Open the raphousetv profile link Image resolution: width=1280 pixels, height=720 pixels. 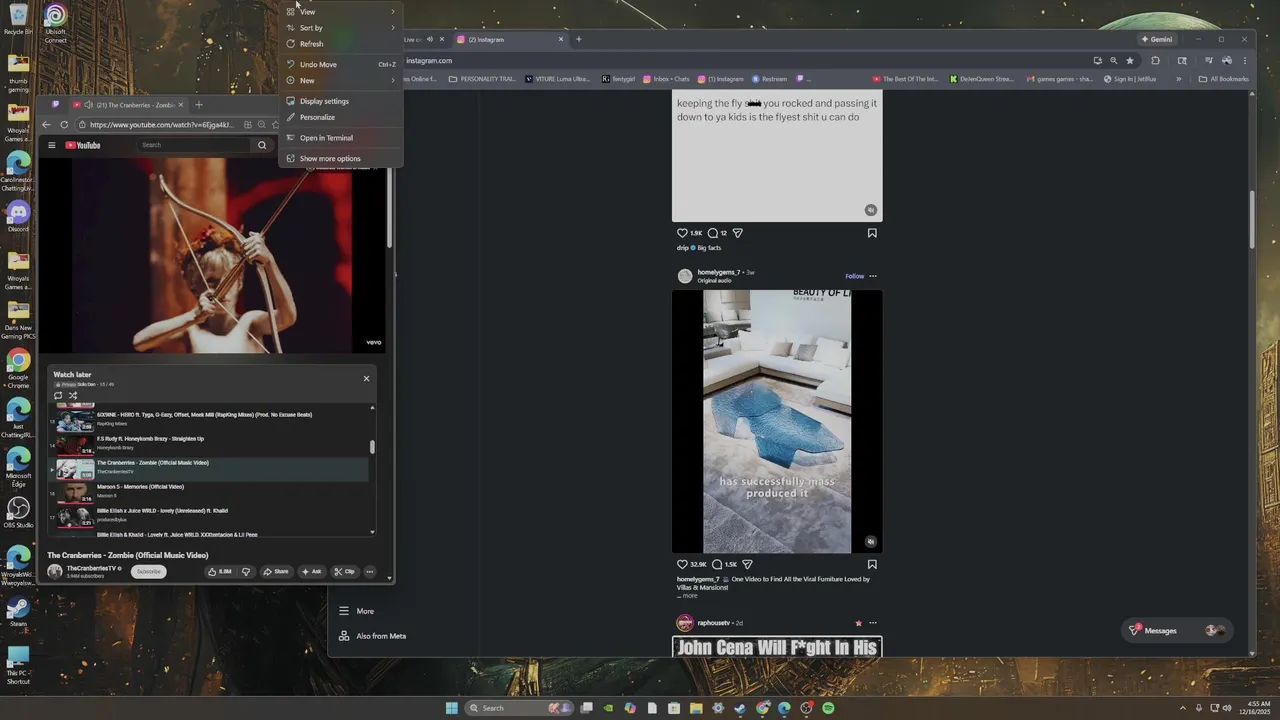714,623
